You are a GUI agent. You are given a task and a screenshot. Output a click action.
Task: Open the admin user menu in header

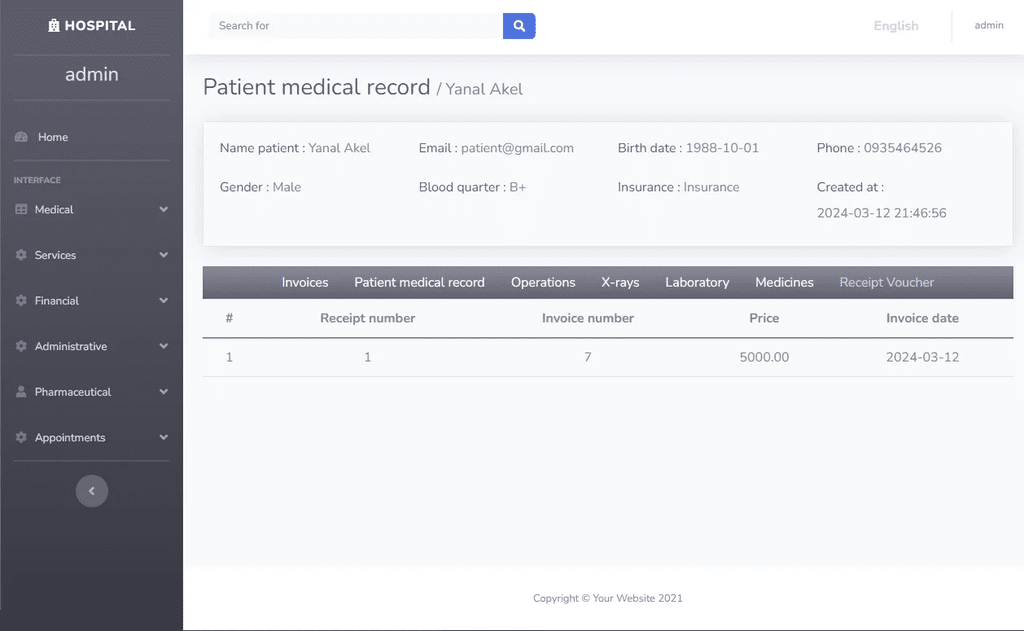click(x=989, y=25)
